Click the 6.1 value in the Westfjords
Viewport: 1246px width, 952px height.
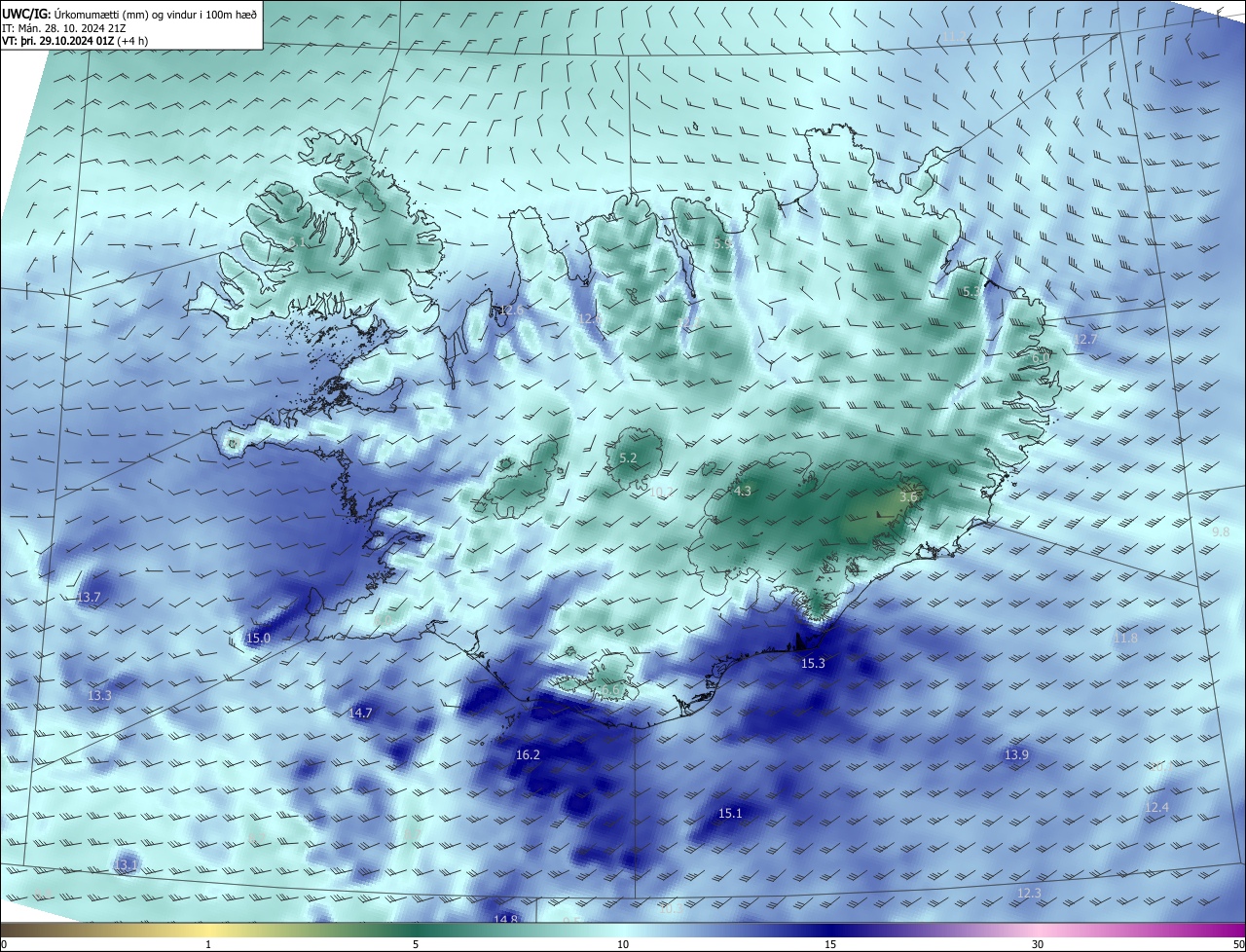coord(296,241)
